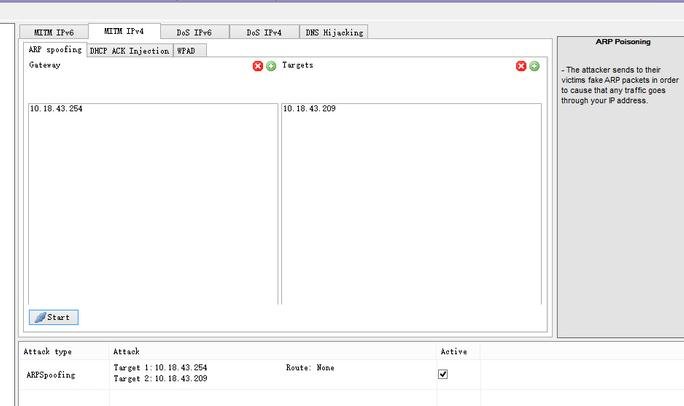
Task: Add a gateway with the green plus icon
Action: [271, 66]
